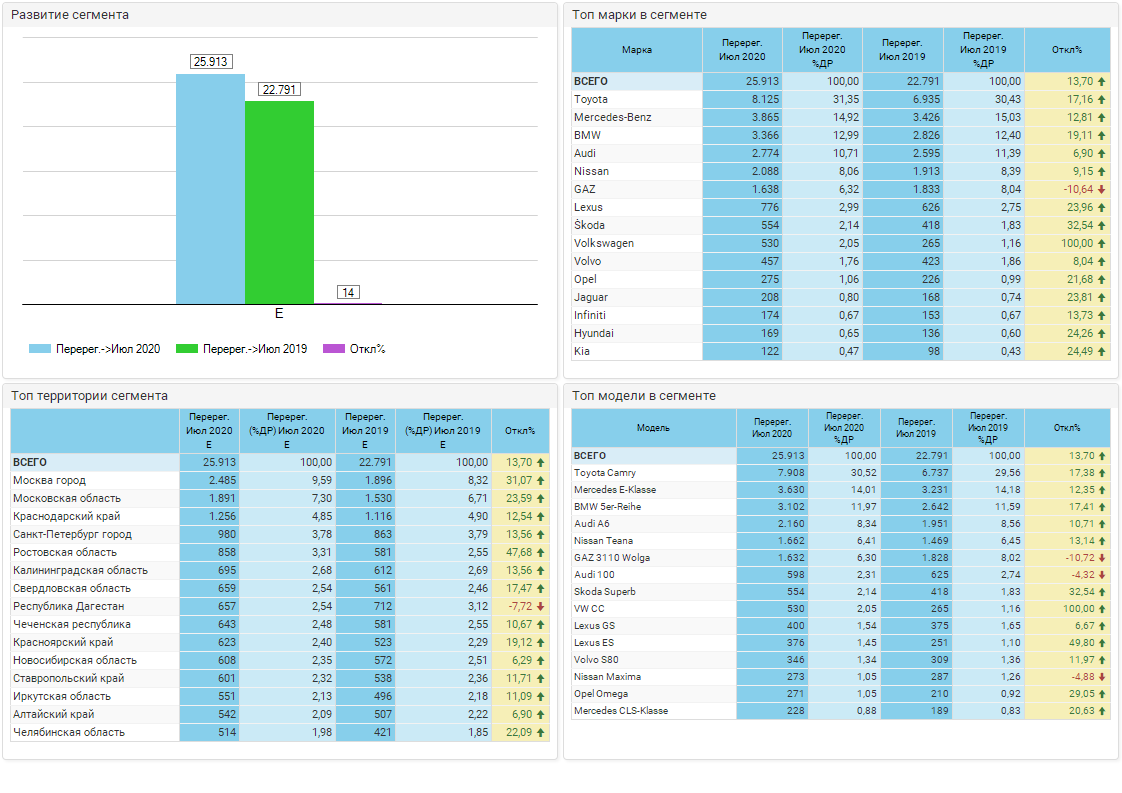Click the red down arrow for Nissan Maxima
1122x793 pixels.
[1101, 677]
